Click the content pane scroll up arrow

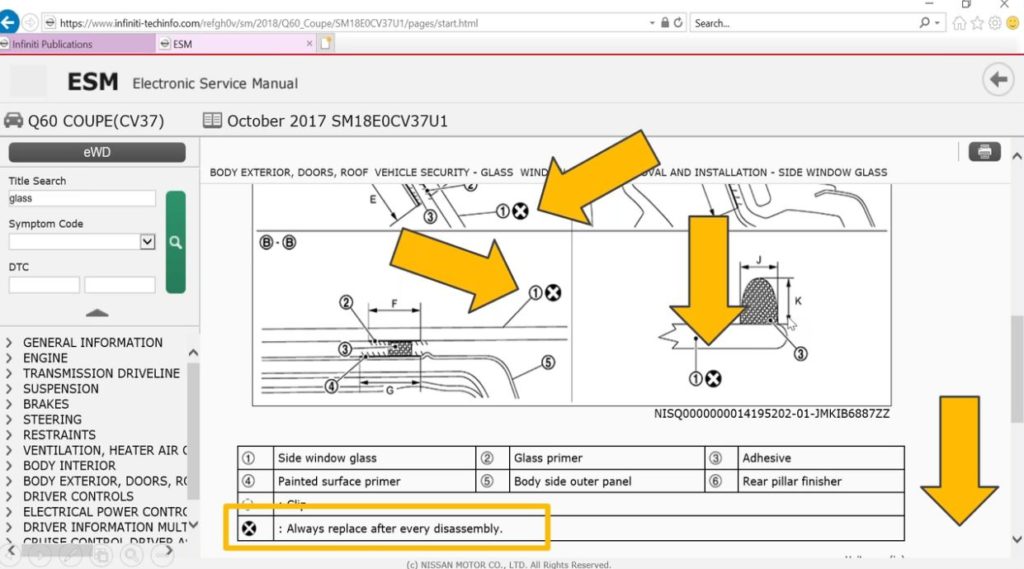click(1017, 156)
